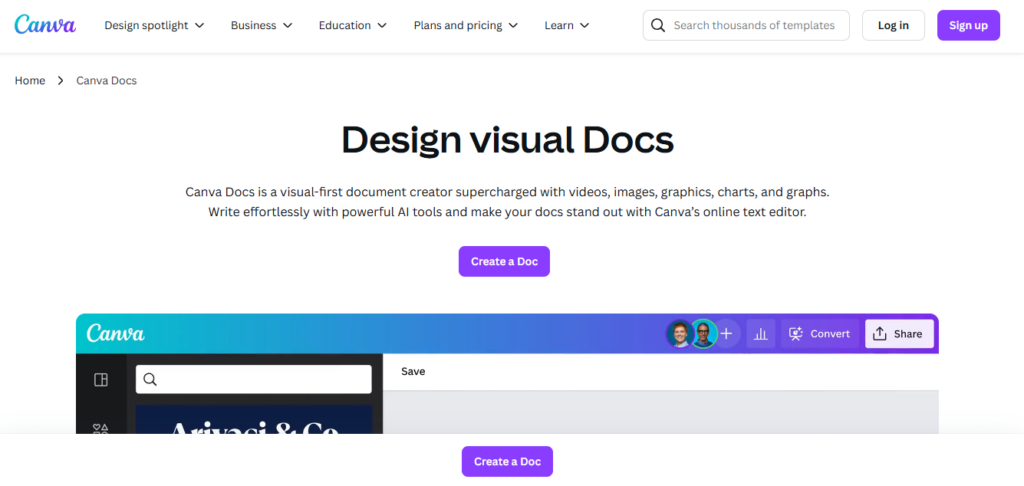Click the breadcrumb chevron separator
The width and height of the screenshot is (1024, 486).
(x=61, y=80)
